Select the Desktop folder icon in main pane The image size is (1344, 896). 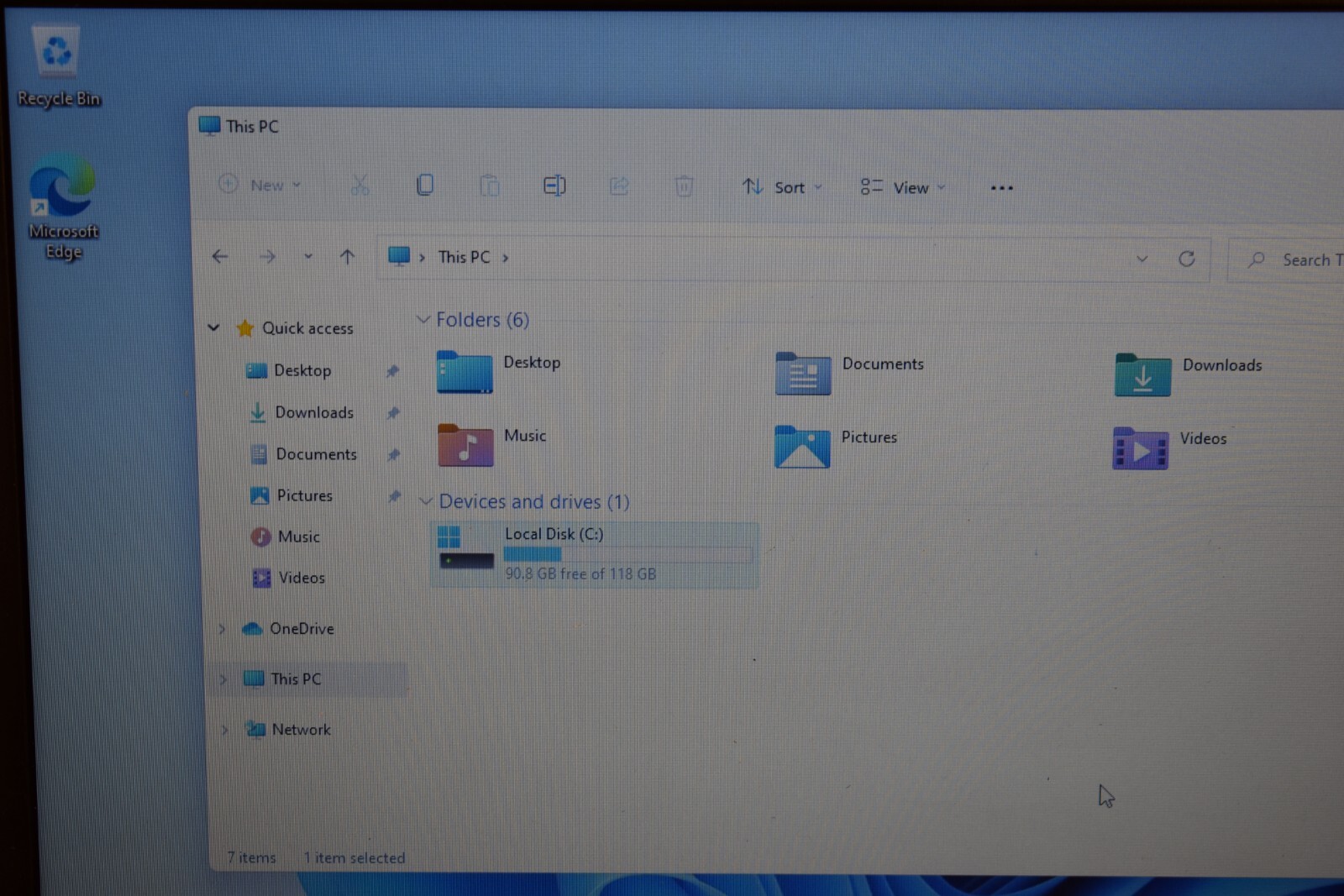tap(465, 373)
